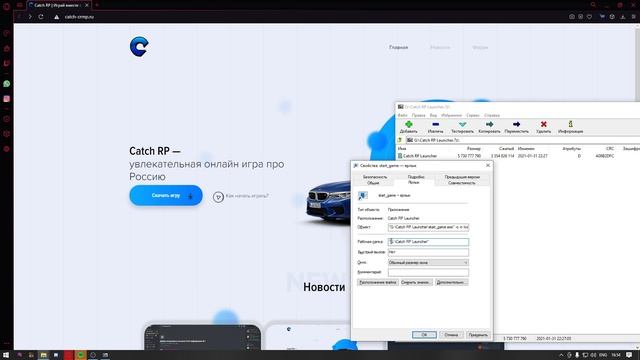
Task: Click the 7-Zip Test (Тестировать) toolbar icon
Action: point(462,124)
